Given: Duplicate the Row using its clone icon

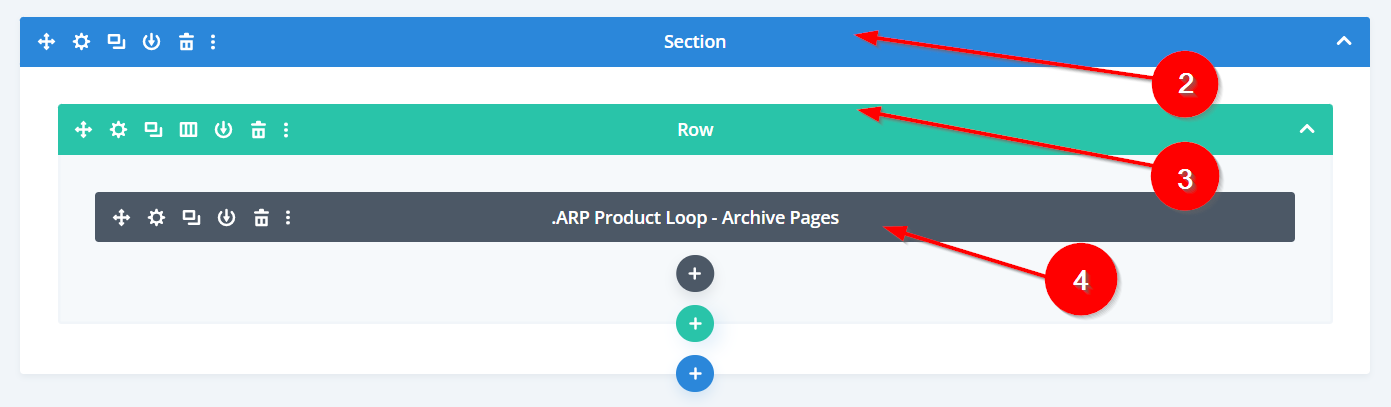Looking at the screenshot, I should (x=153, y=129).
